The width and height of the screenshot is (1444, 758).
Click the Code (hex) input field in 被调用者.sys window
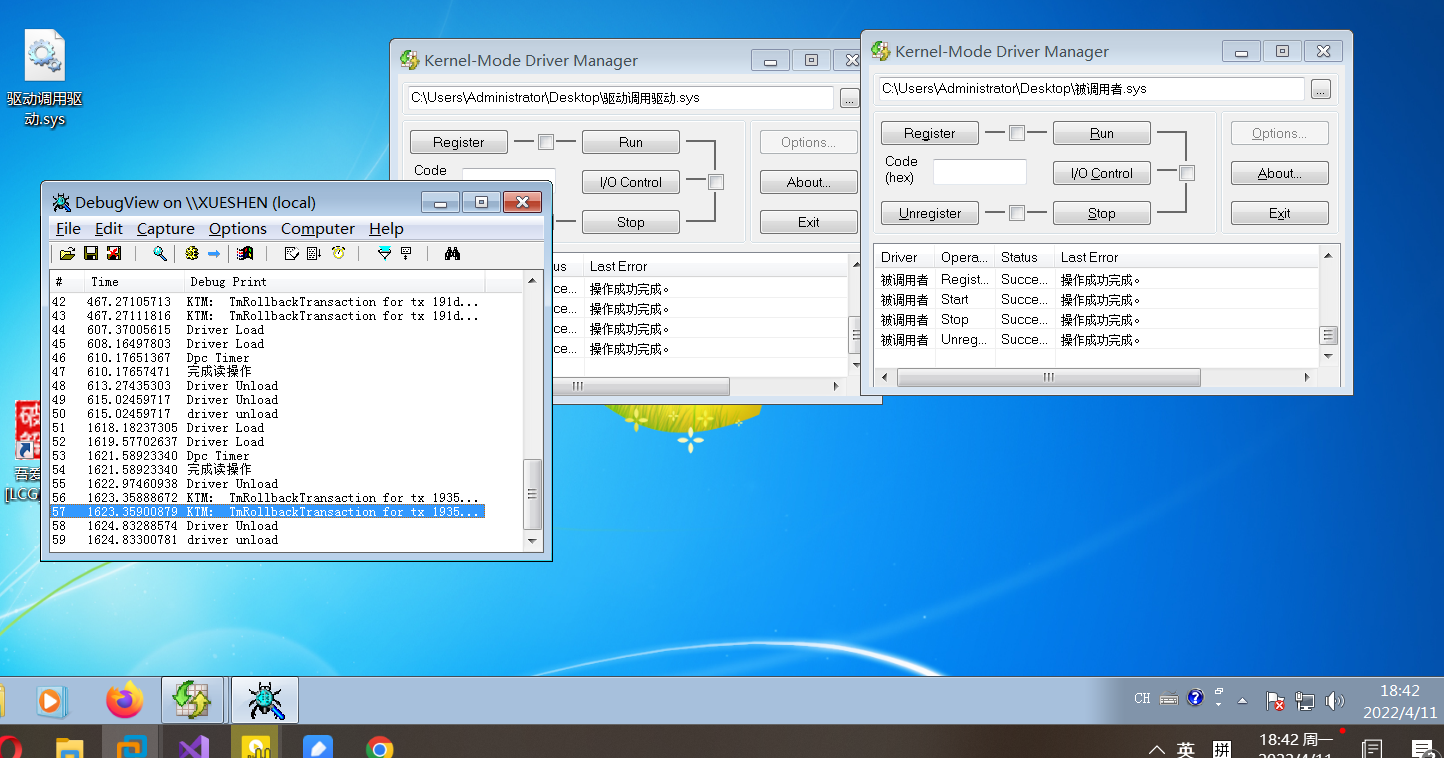980,172
